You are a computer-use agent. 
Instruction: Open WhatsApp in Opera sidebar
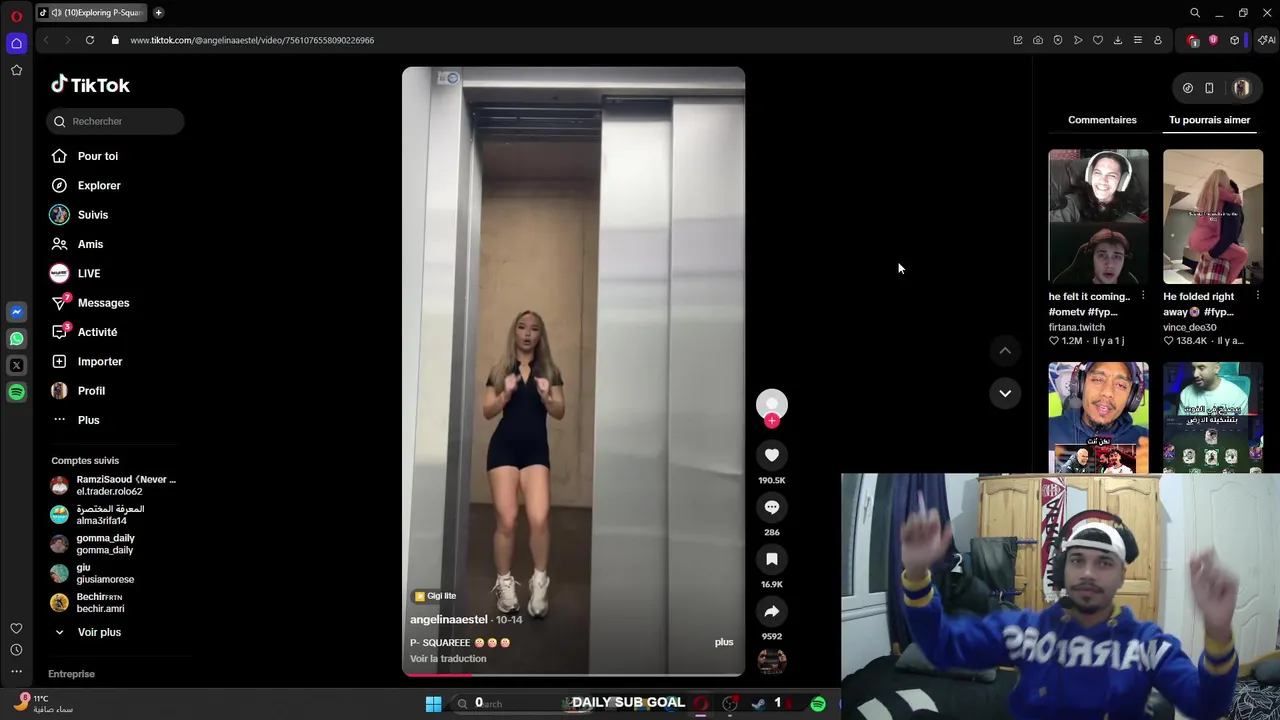point(17,339)
